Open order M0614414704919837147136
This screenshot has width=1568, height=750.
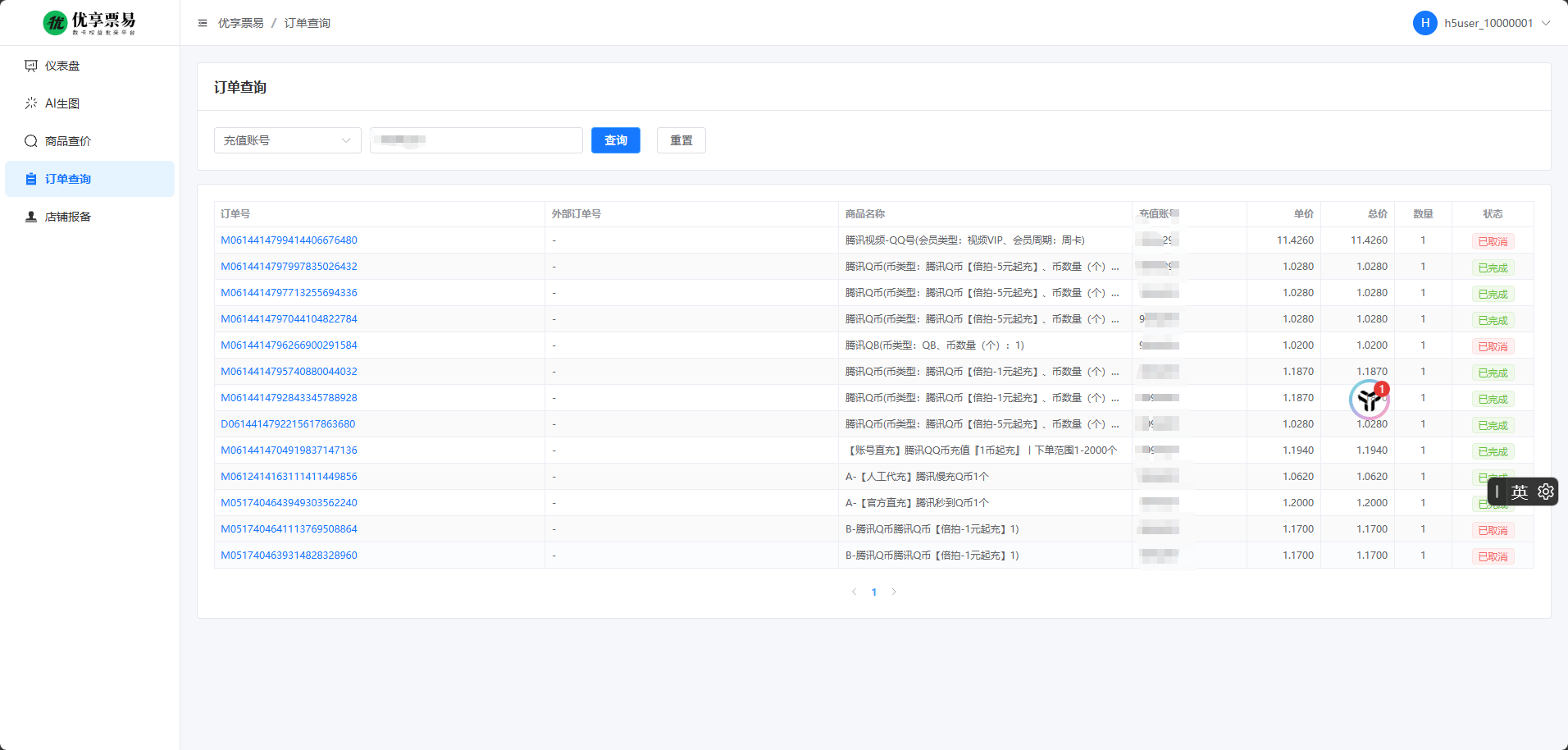[x=289, y=450]
